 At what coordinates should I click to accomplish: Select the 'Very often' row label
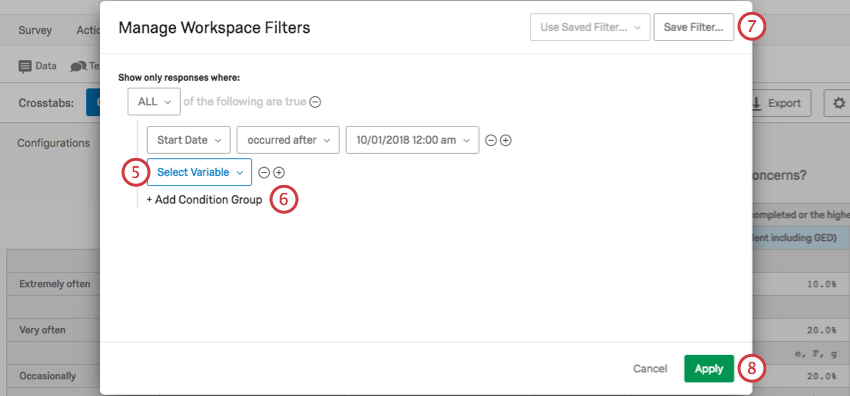coord(42,329)
